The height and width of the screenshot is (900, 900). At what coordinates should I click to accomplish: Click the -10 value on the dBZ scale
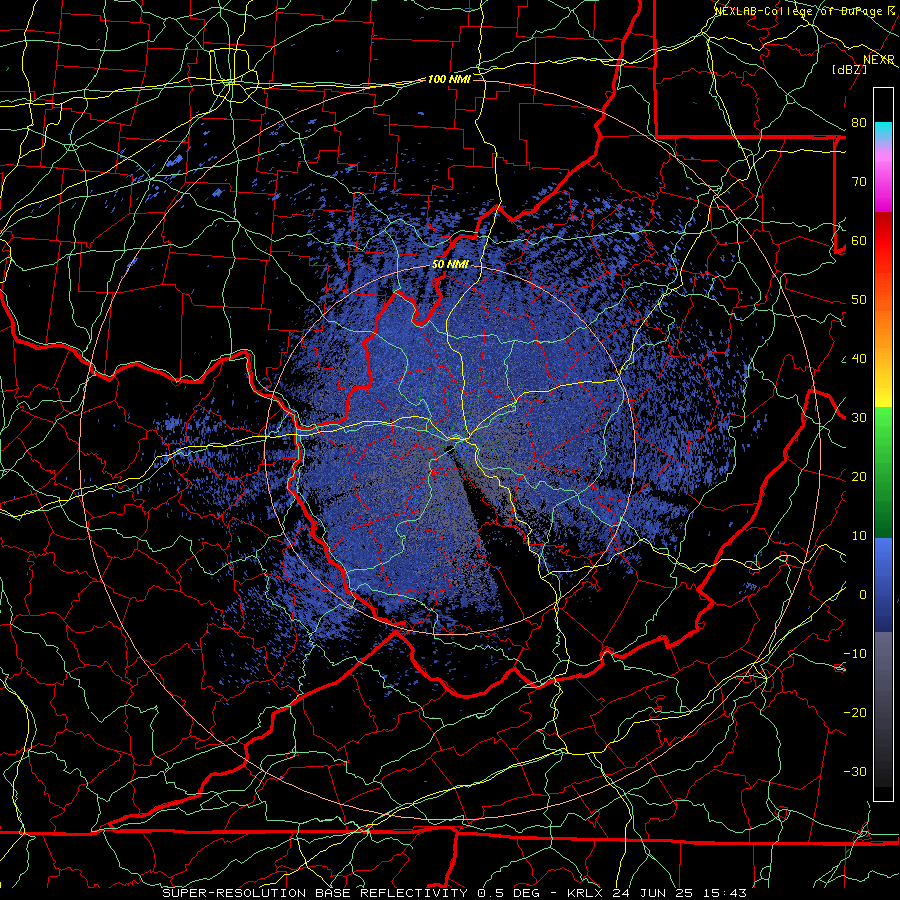[855, 654]
